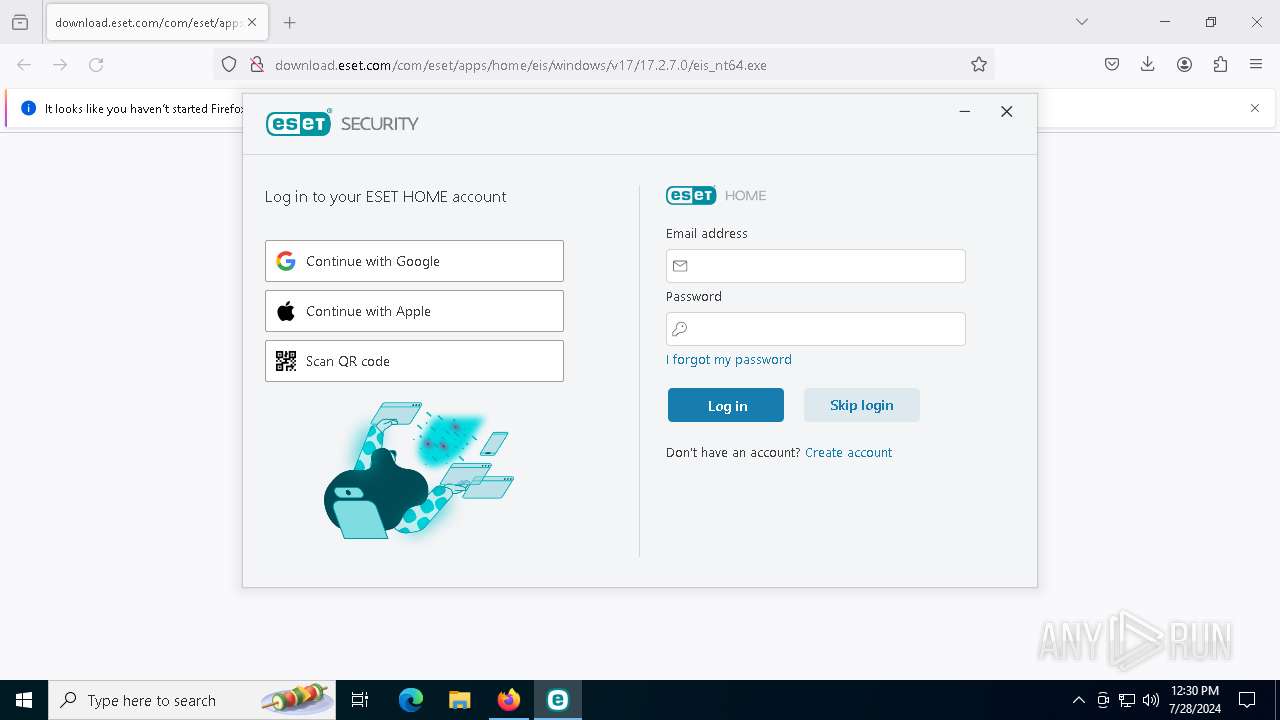Show hidden system tray icons
1280x720 pixels.
pos(1078,700)
